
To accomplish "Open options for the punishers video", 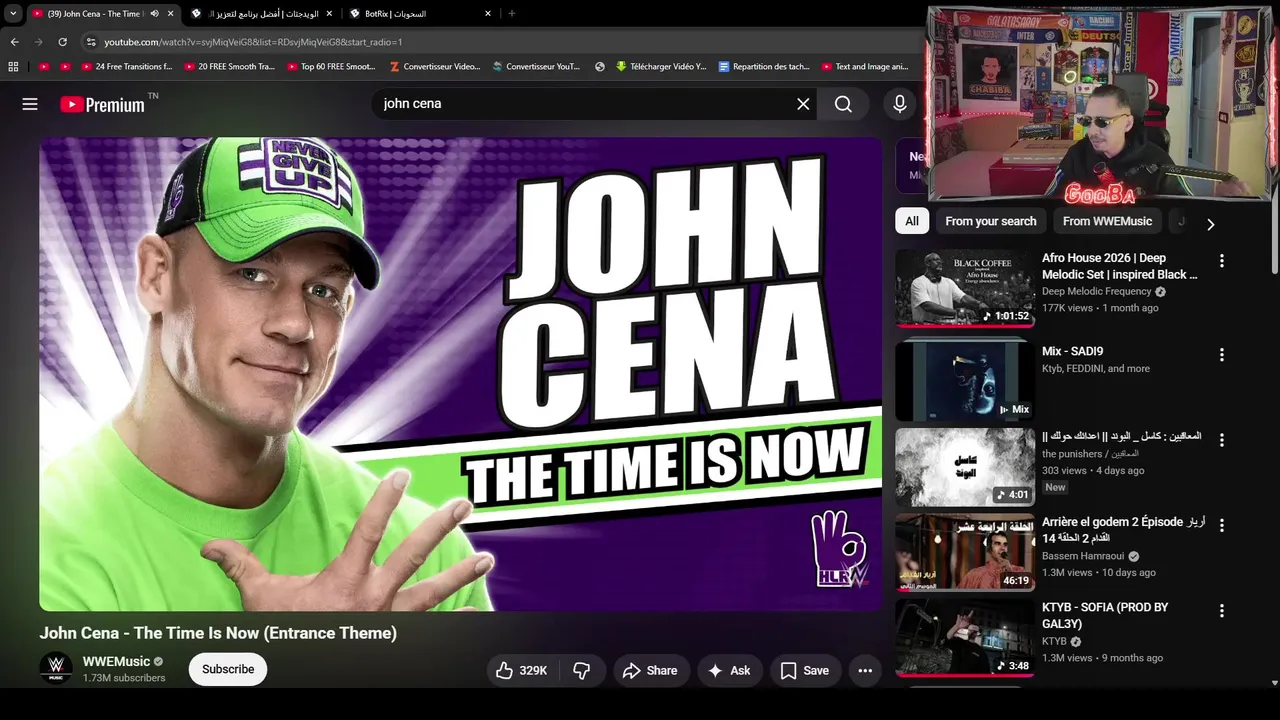I will click(x=1221, y=440).
